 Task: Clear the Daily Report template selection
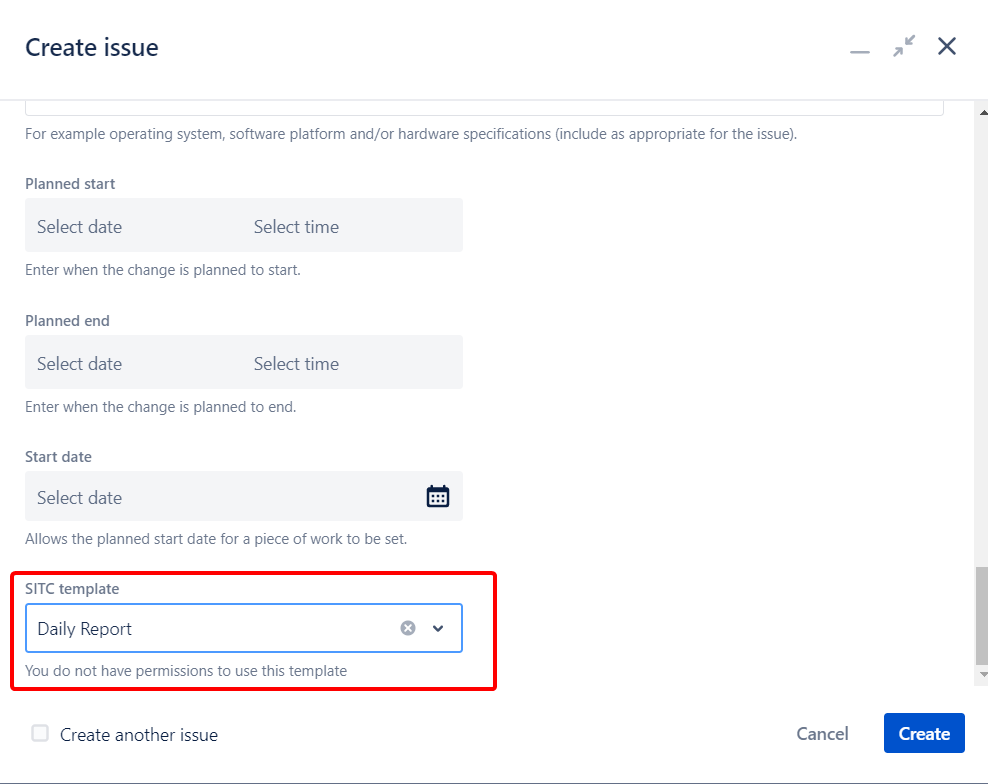pos(408,628)
